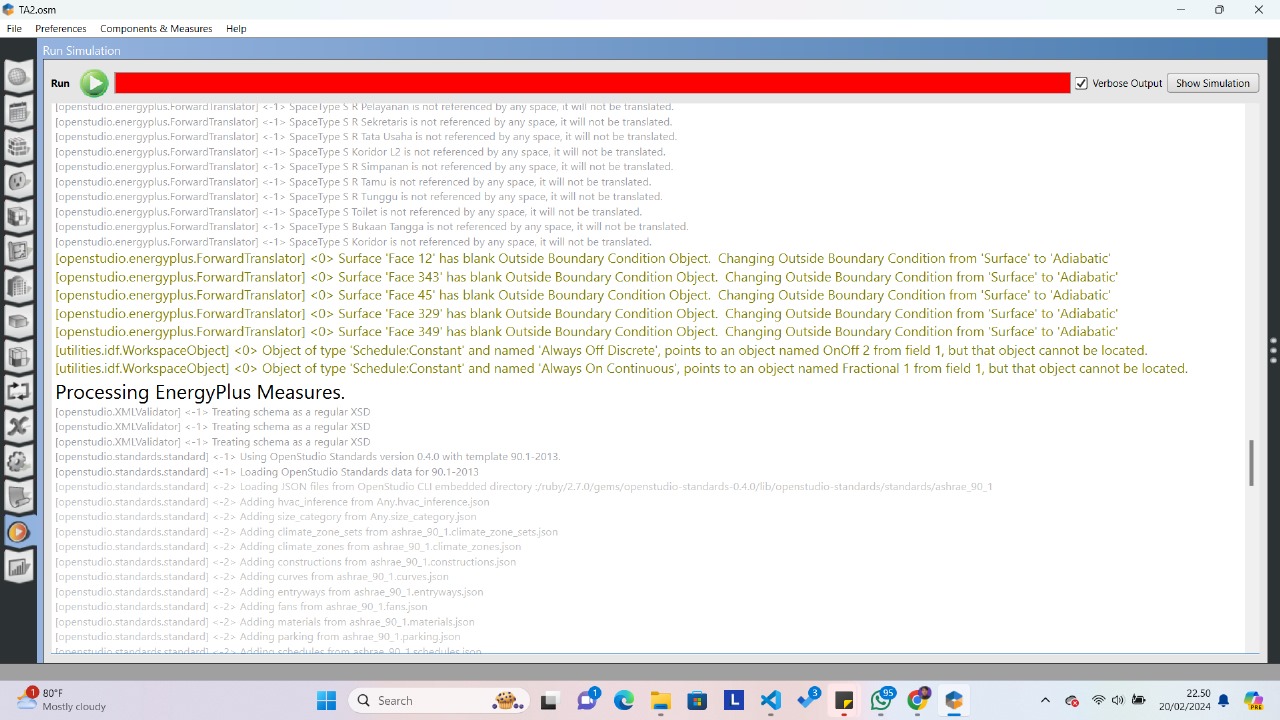Select the 'Face 343' surface warning line

click(x=587, y=277)
